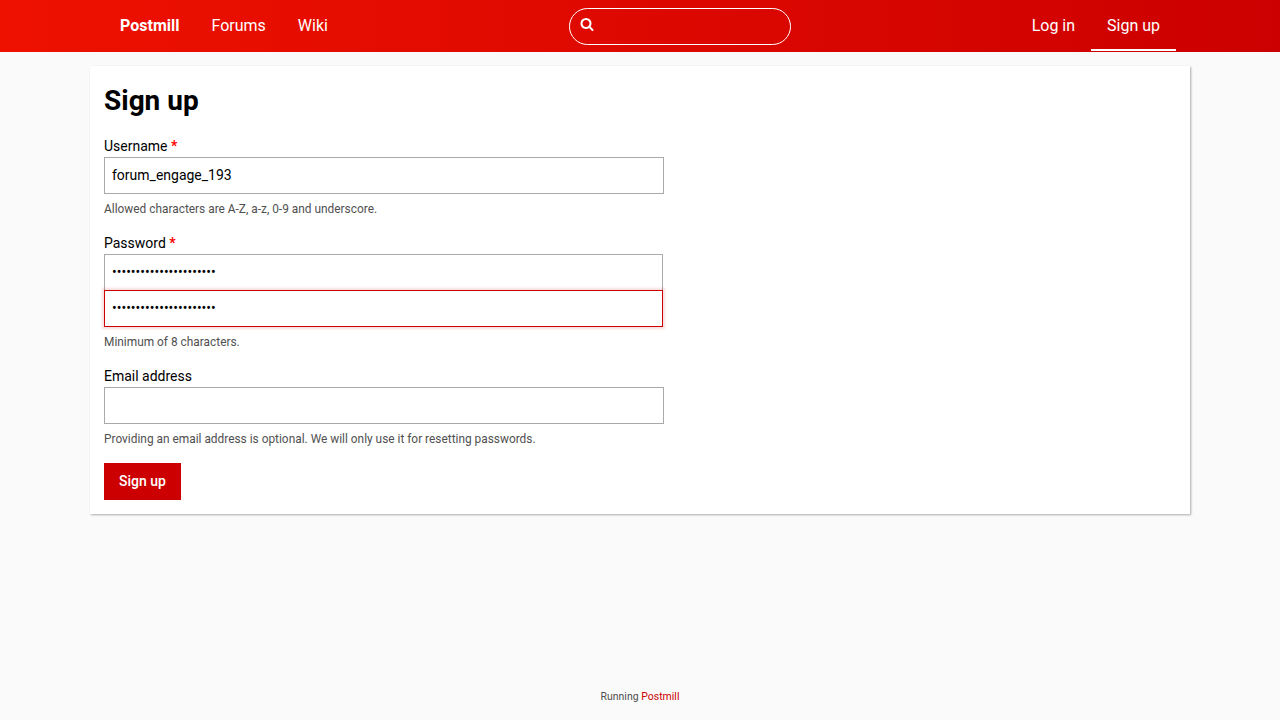Viewport: 1280px width, 720px height.
Task: Focus the first Password field
Action: click(384, 272)
